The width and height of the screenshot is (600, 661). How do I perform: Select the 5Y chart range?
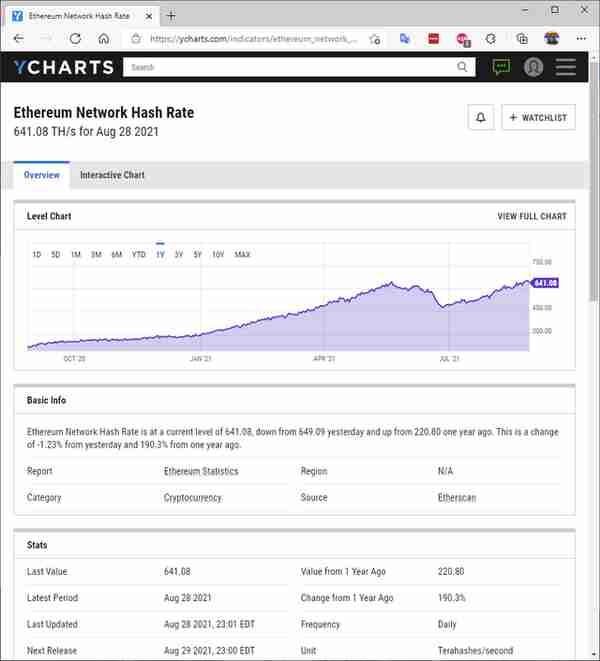tap(197, 255)
